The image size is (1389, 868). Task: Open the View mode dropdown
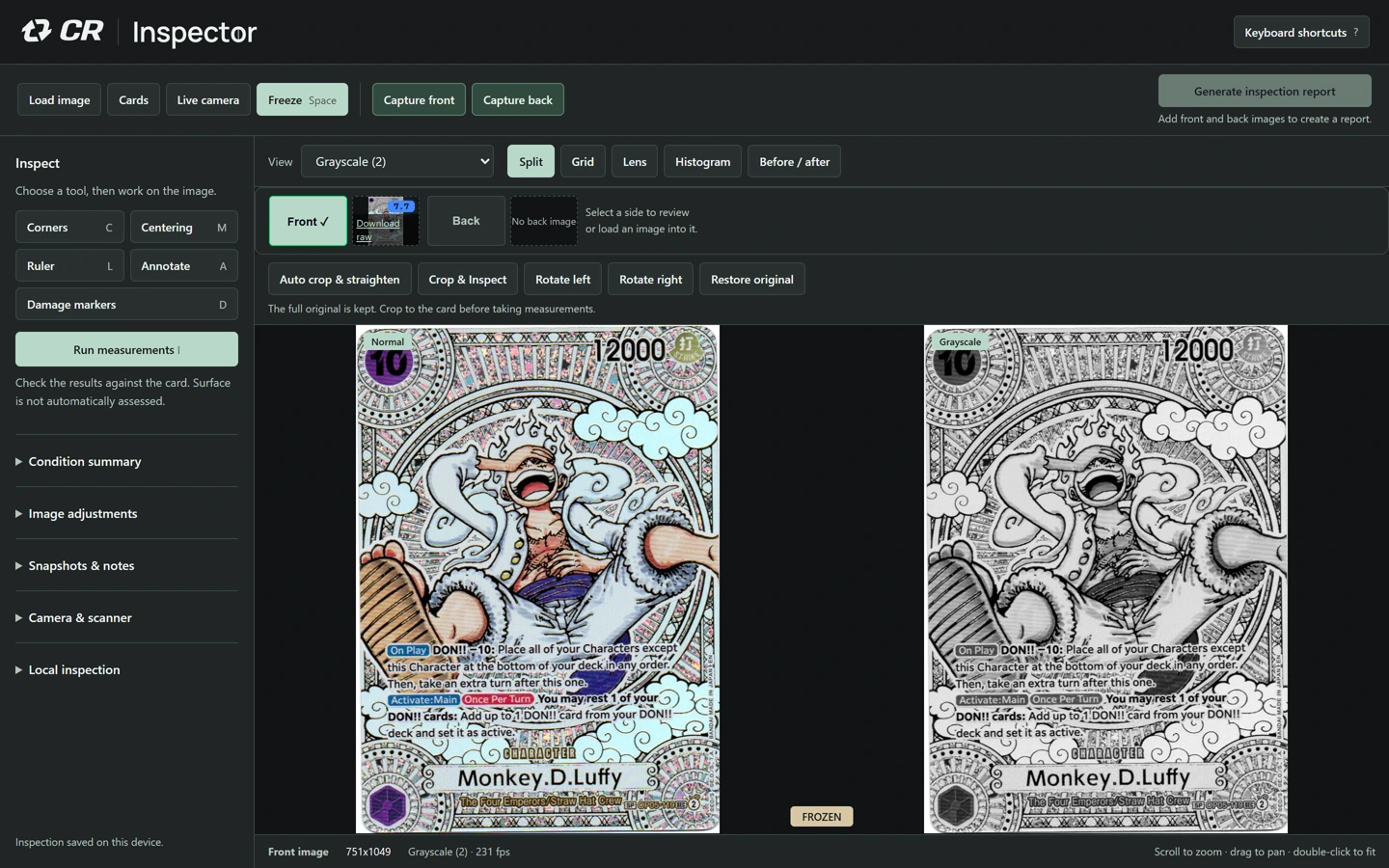[x=397, y=161]
